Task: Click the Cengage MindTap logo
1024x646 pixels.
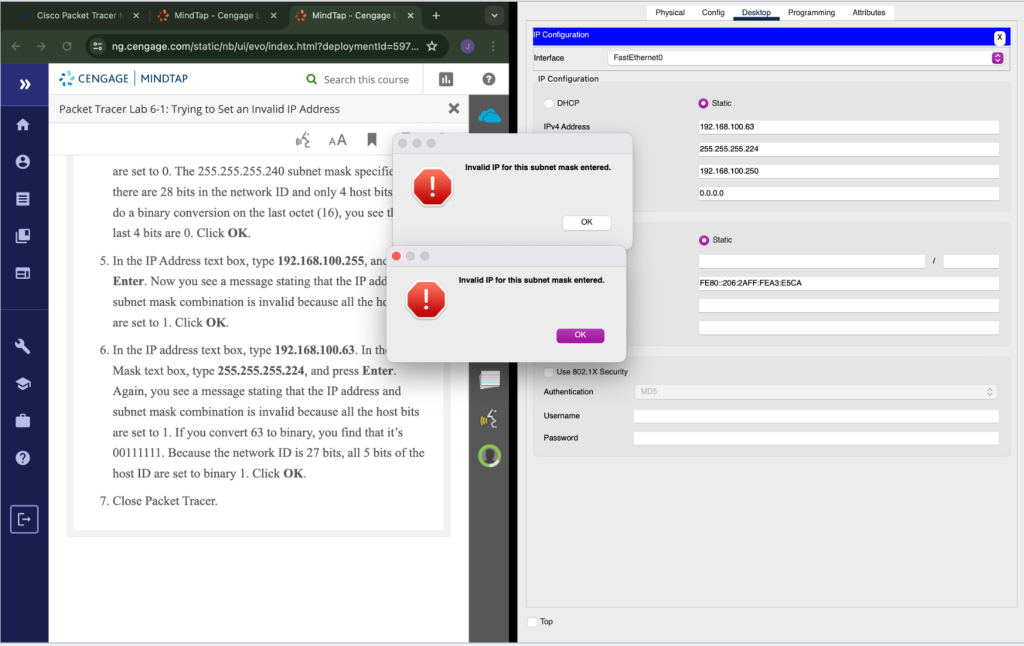Action: 123,78
